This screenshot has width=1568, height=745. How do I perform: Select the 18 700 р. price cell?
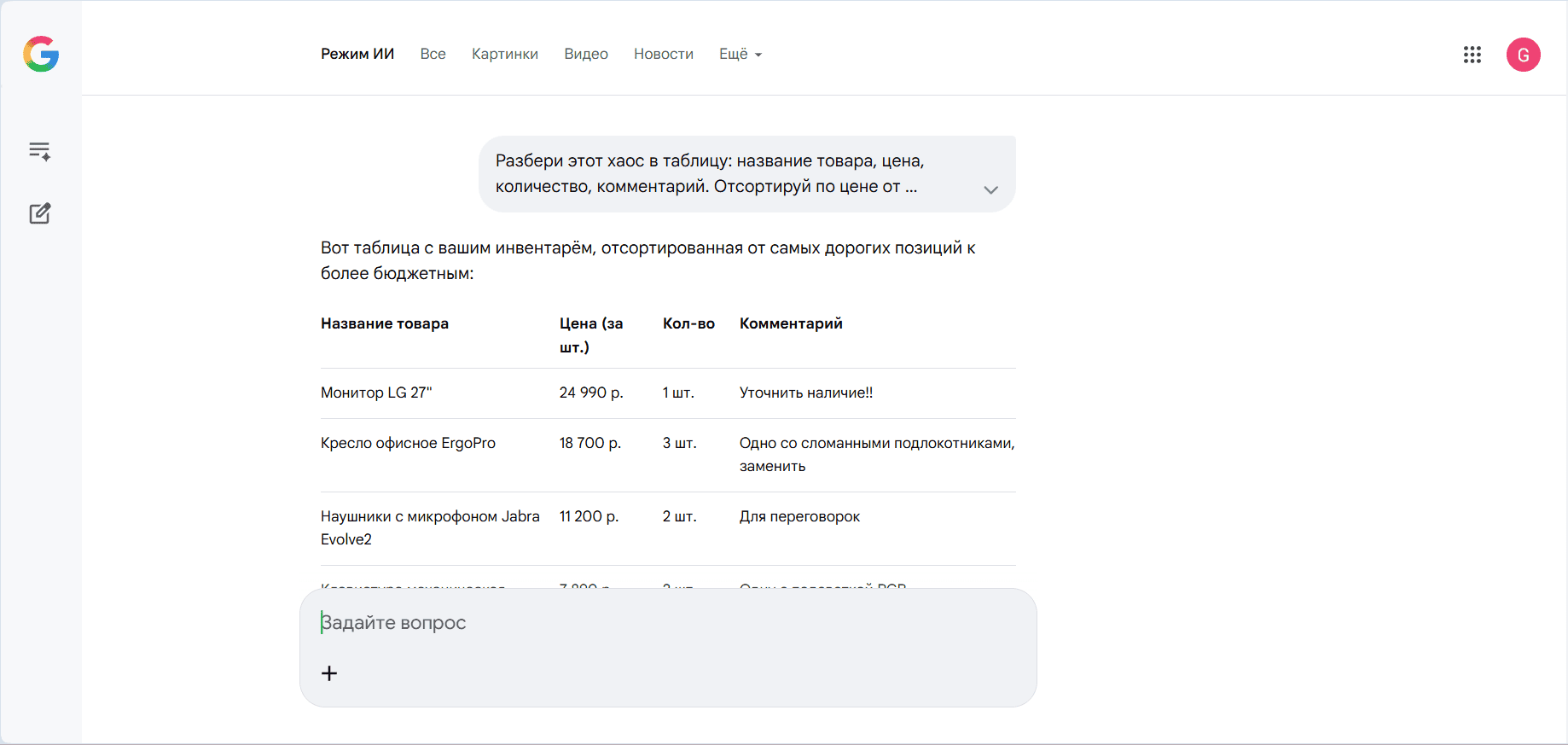pyautogui.click(x=590, y=443)
